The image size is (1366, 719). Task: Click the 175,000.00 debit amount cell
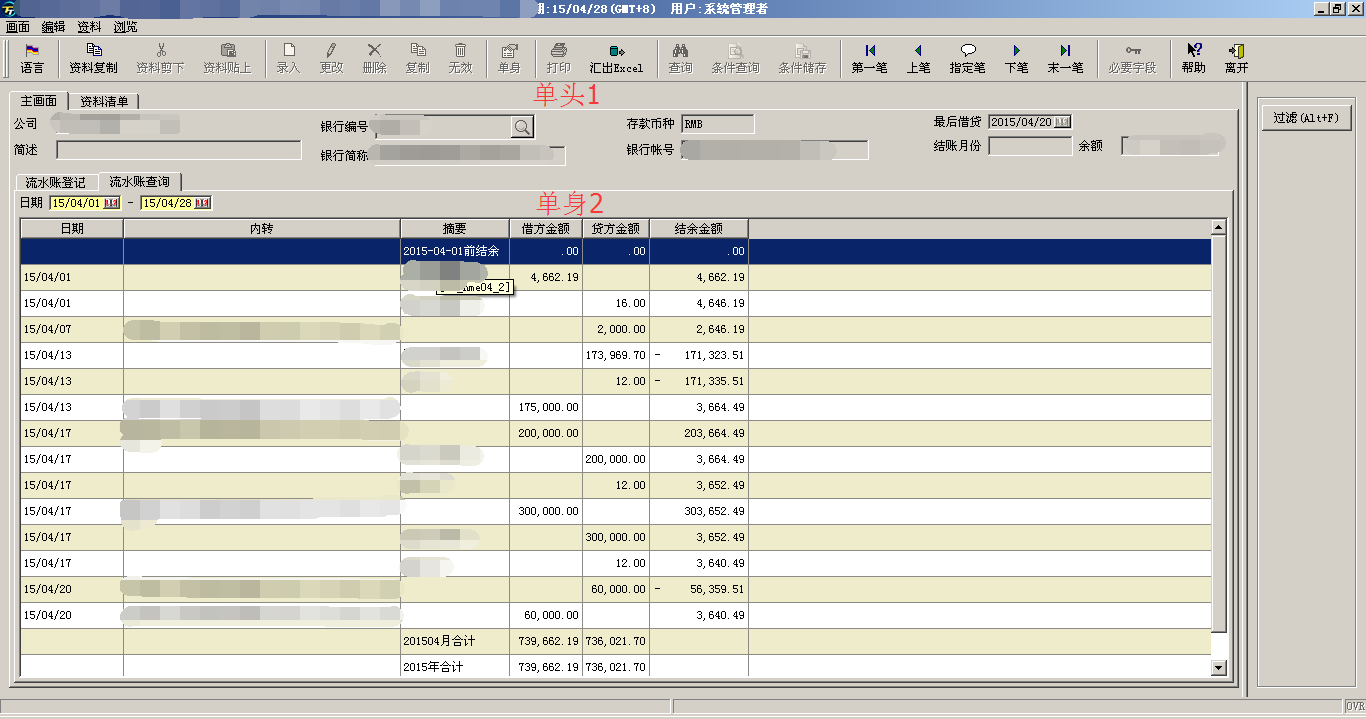click(546, 407)
